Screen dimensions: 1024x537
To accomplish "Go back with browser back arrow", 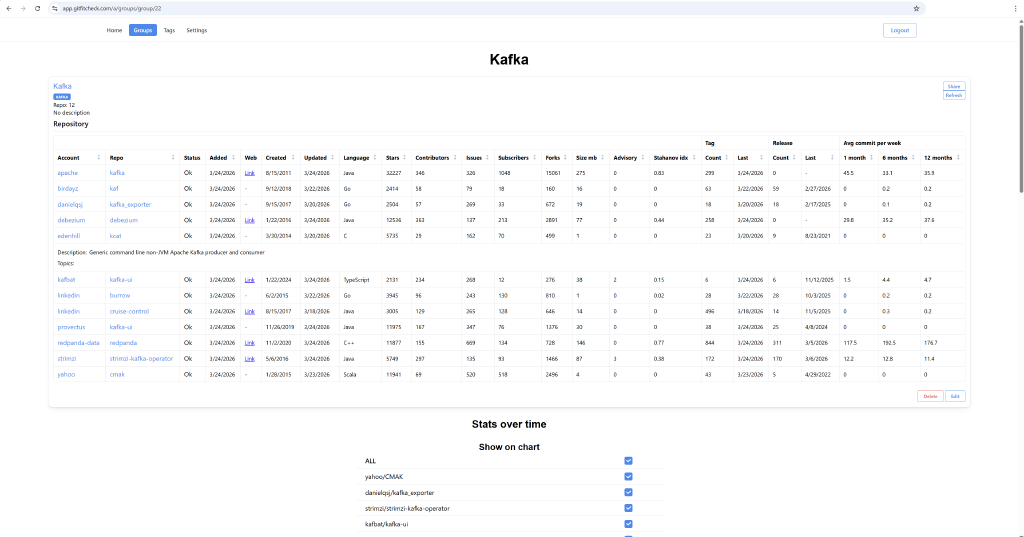I will coord(8,8).
